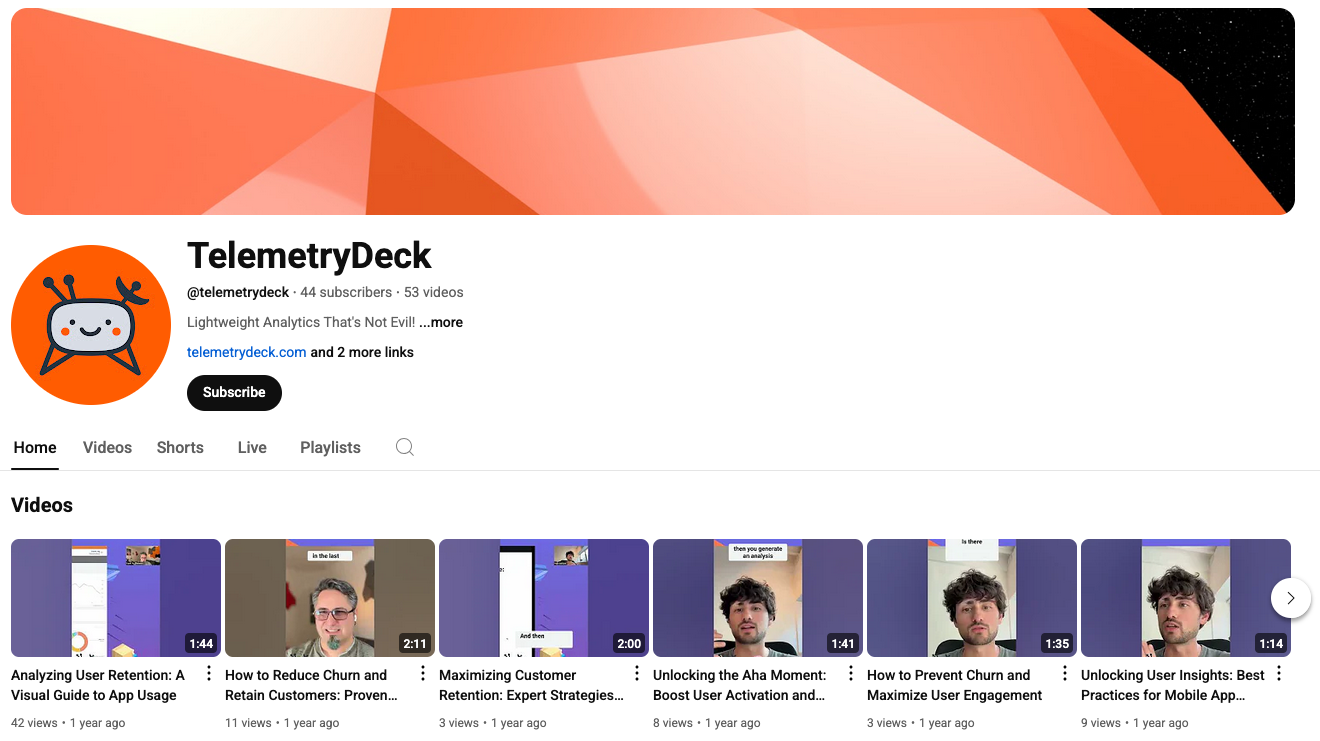This screenshot has width=1320, height=741.
Task: Show the 'and 2 more links' list
Action: 362,352
